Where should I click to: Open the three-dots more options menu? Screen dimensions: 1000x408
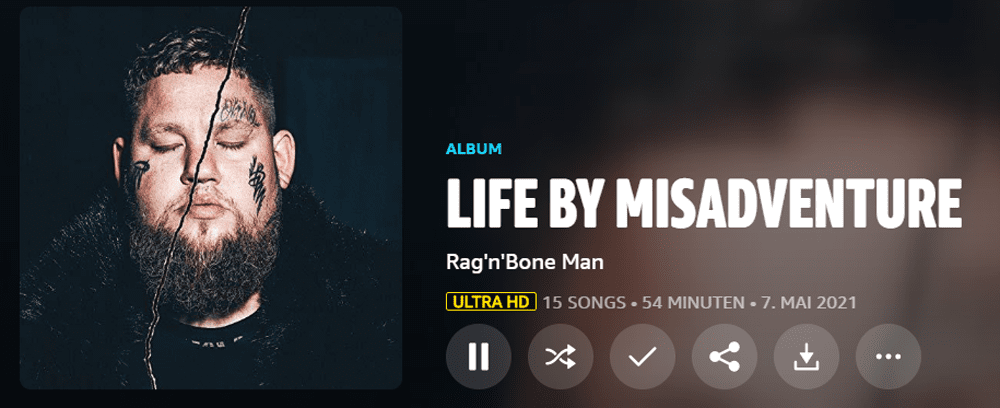pyautogui.click(x=888, y=356)
